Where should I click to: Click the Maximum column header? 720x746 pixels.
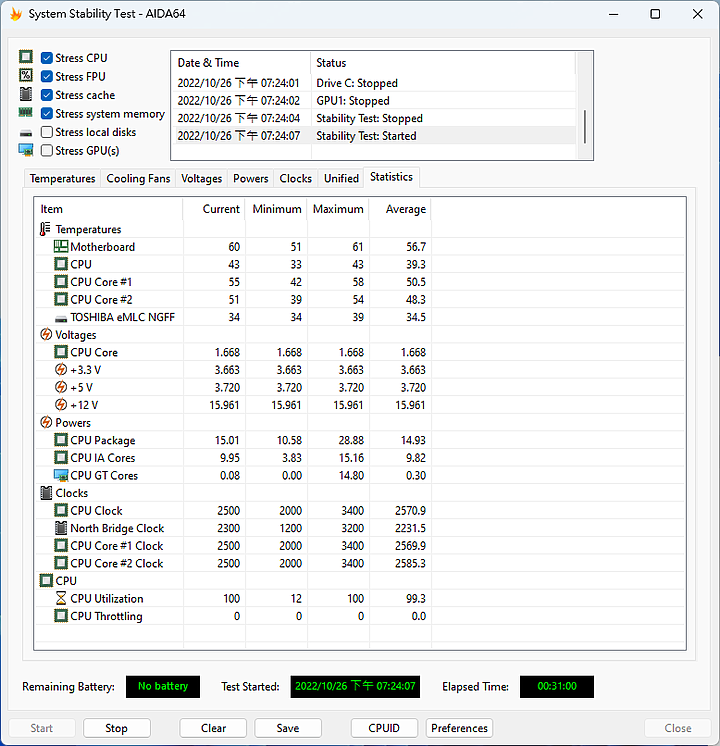338,209
